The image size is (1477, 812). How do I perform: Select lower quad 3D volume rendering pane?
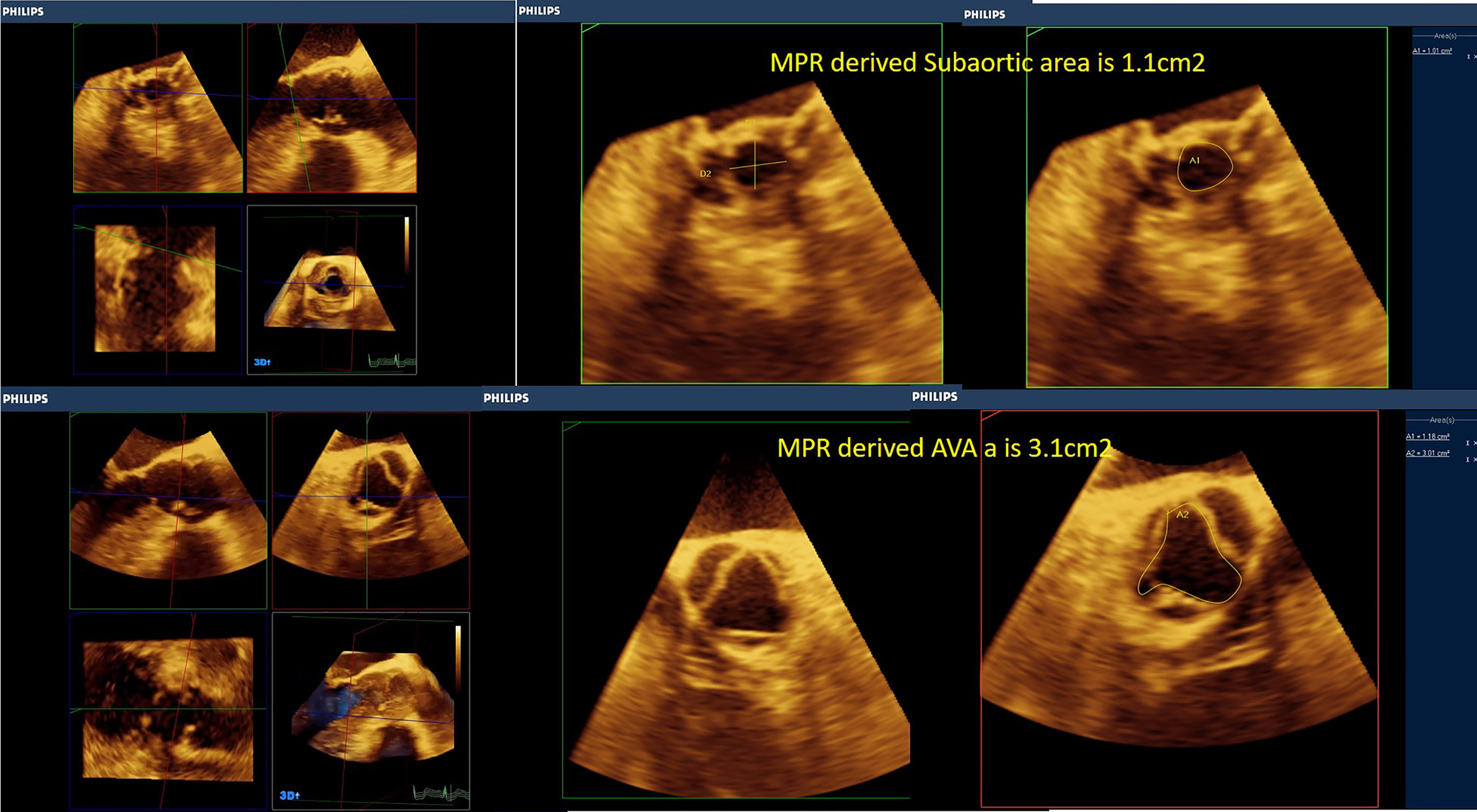pyautogui.click(x=371, y=711)
